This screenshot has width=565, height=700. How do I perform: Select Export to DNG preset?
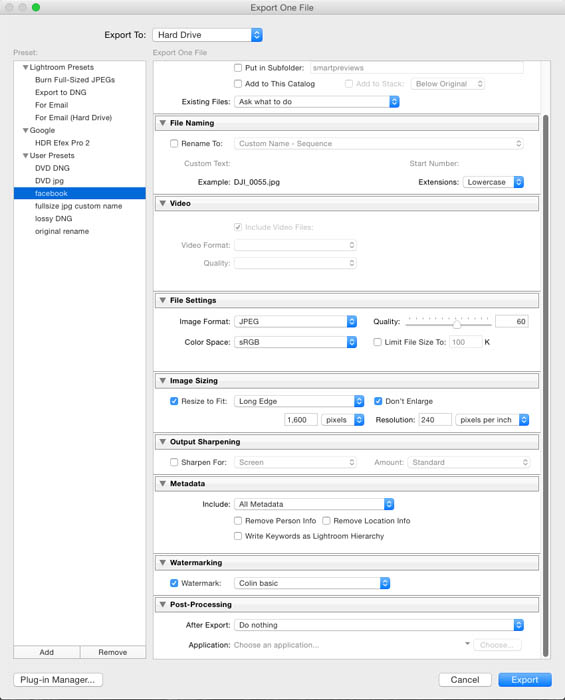(61, 92)
